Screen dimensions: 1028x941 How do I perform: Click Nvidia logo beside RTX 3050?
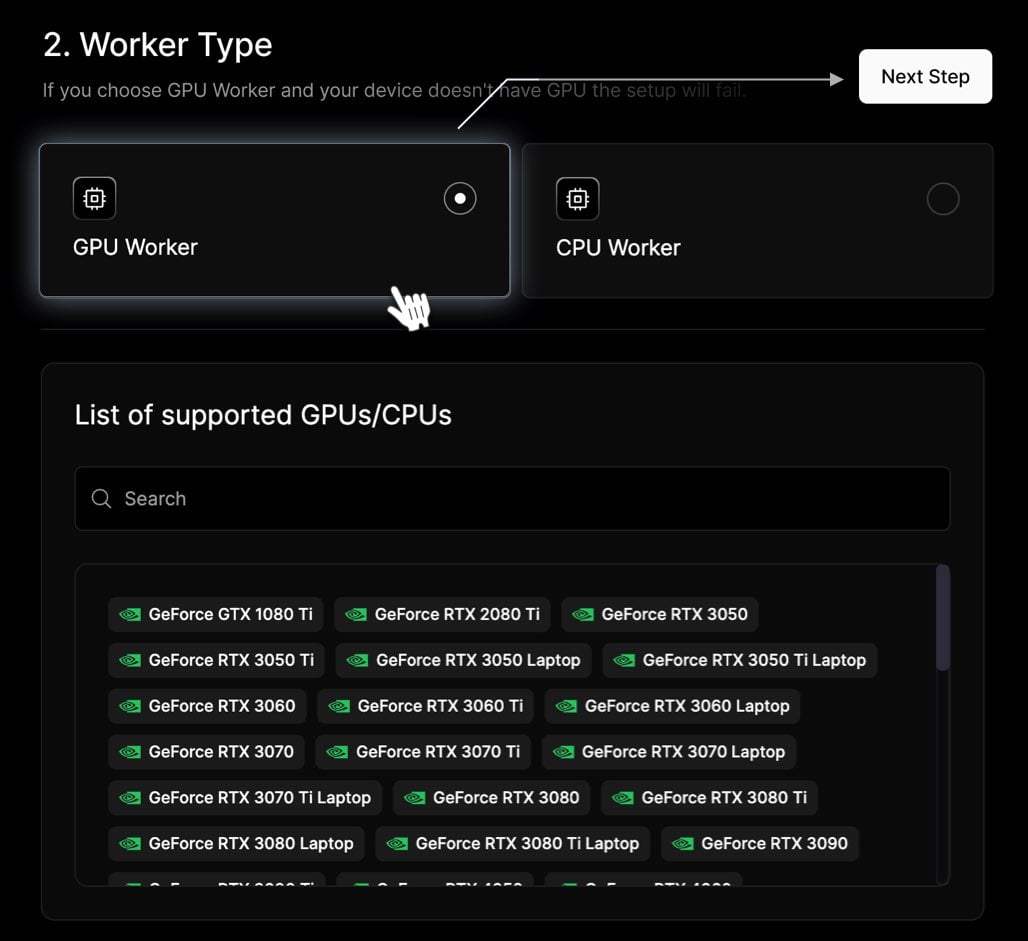[x=583, y=614]
